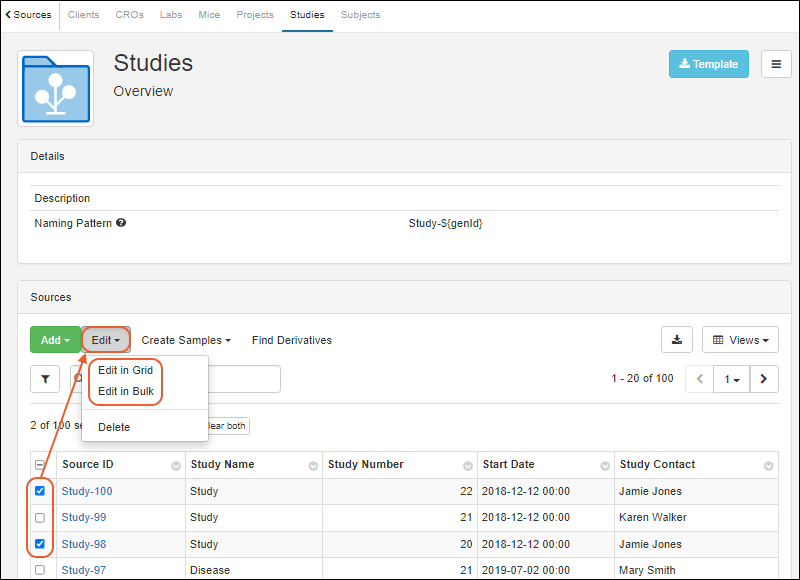
Task: Switch to the Subjects tab
Action: coord(360,15)
